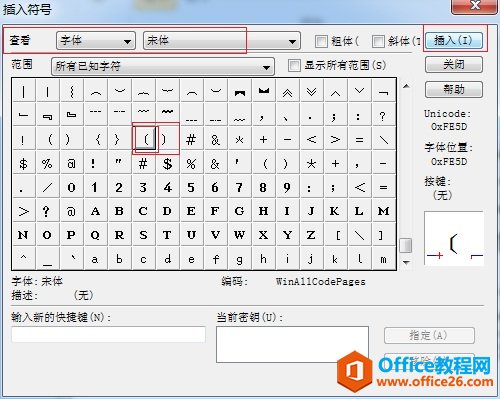Open help with the 帮助 button
The height and width of the screenshot is (399, 500).
454,89
